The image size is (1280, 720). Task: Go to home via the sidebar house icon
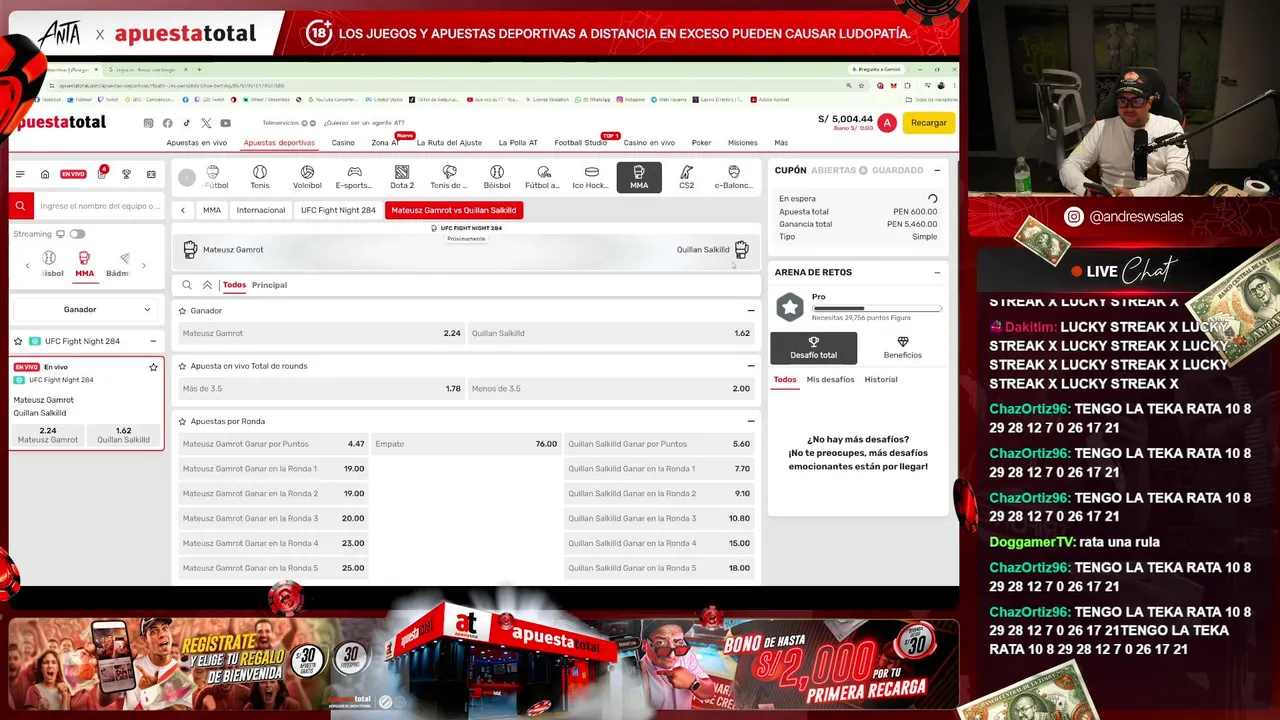tap(45, 174)
